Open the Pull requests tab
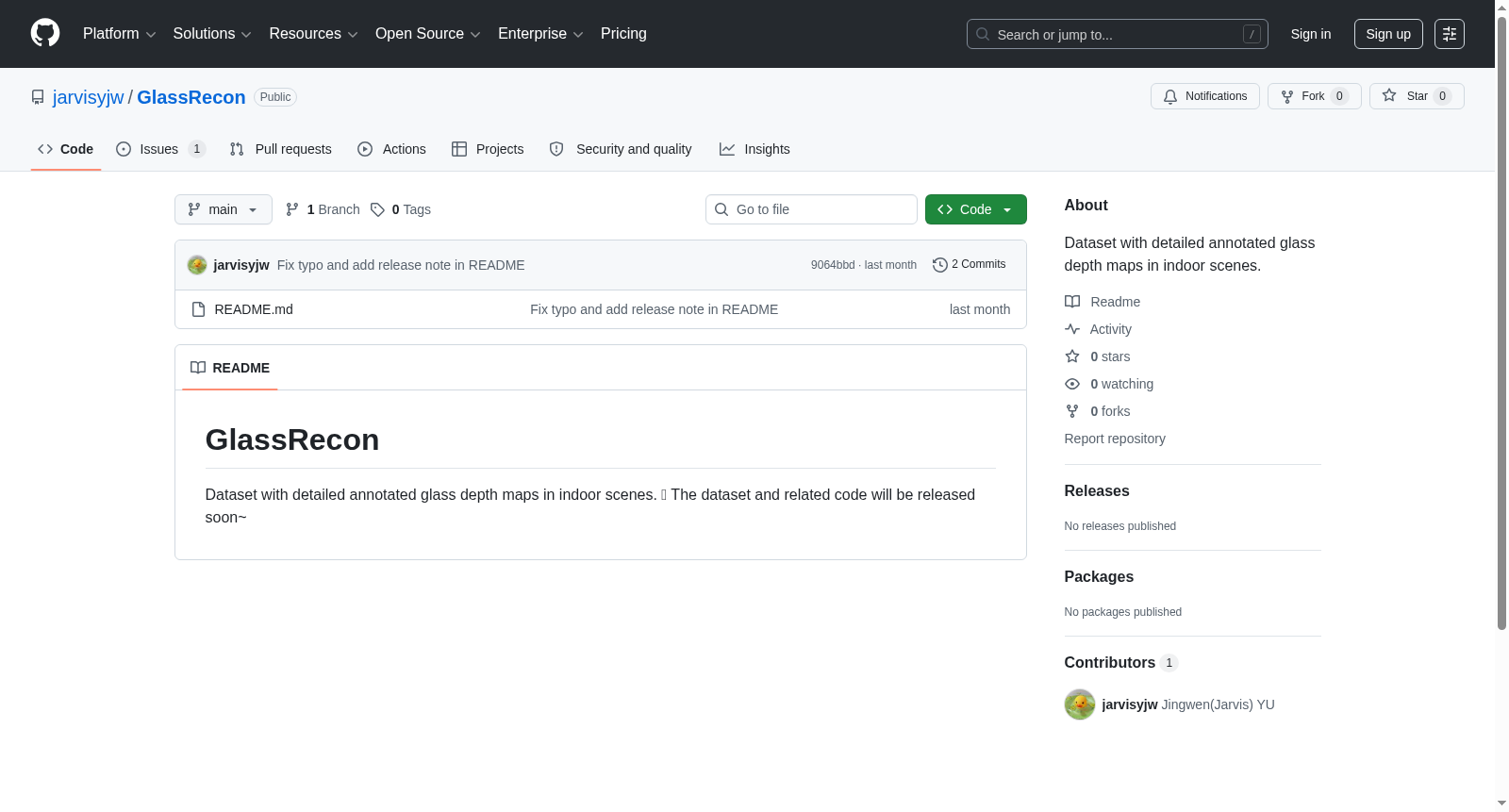 pyautogui.click(x=281, y=149)
